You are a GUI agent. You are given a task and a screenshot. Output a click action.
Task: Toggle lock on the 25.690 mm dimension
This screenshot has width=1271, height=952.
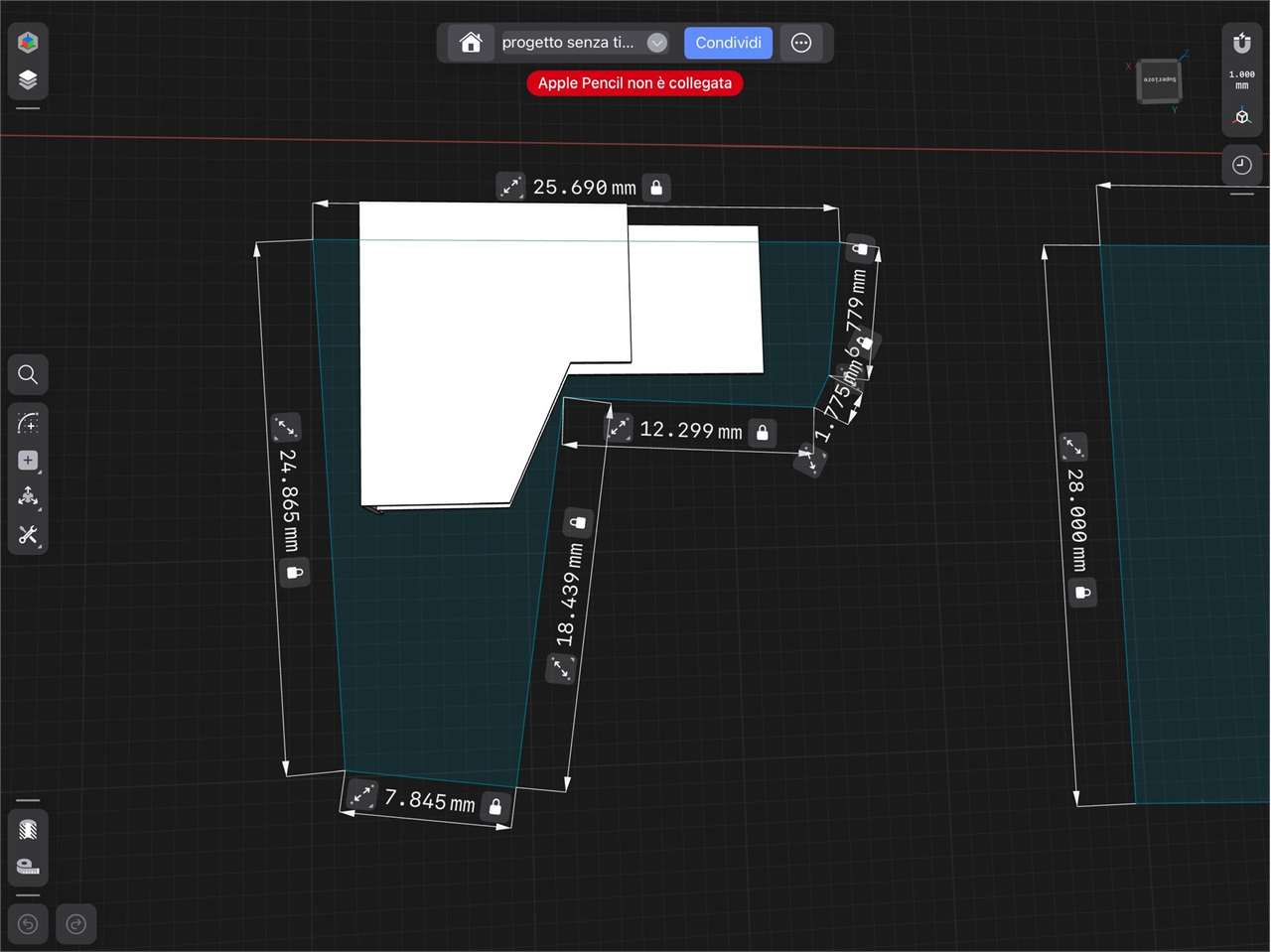click(x=656, y=188)
